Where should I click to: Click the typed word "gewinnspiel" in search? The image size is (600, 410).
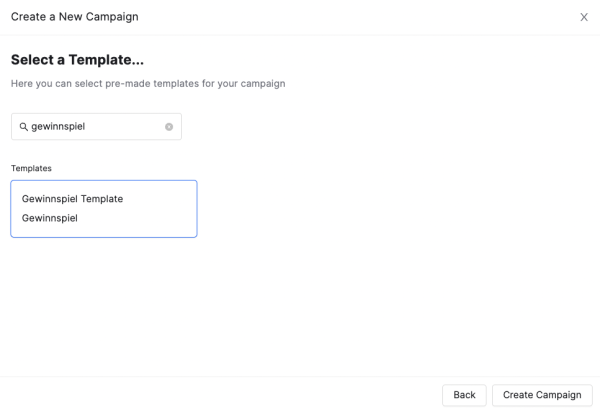58,127
